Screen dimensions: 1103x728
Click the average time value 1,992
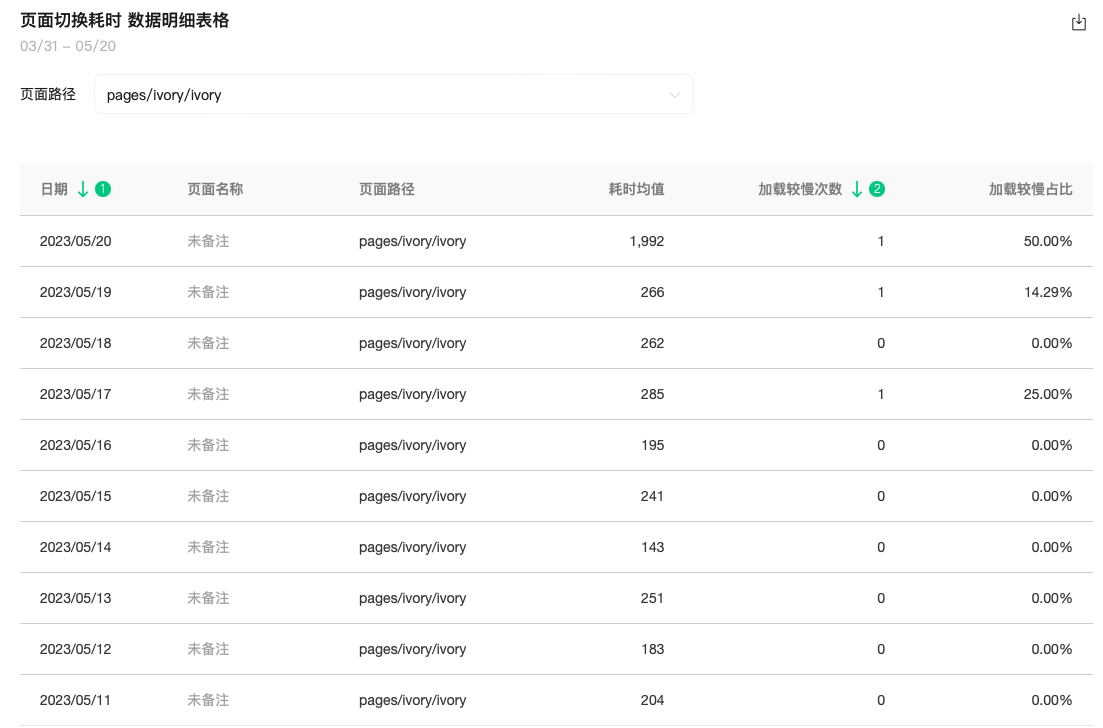pos(646,241)
